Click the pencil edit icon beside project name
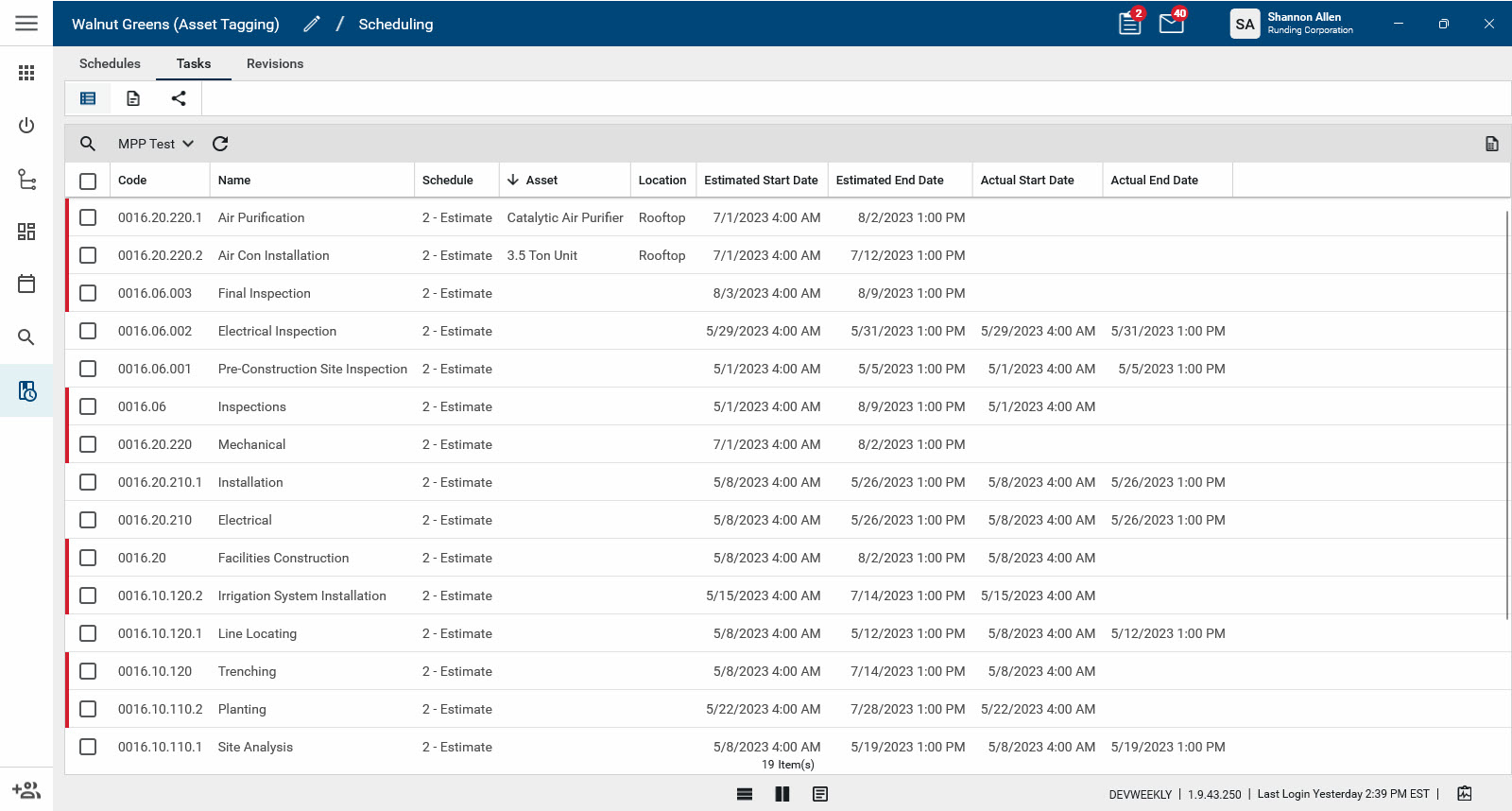This screenshot has height=811, width=1512. click(x=312, y=25)
